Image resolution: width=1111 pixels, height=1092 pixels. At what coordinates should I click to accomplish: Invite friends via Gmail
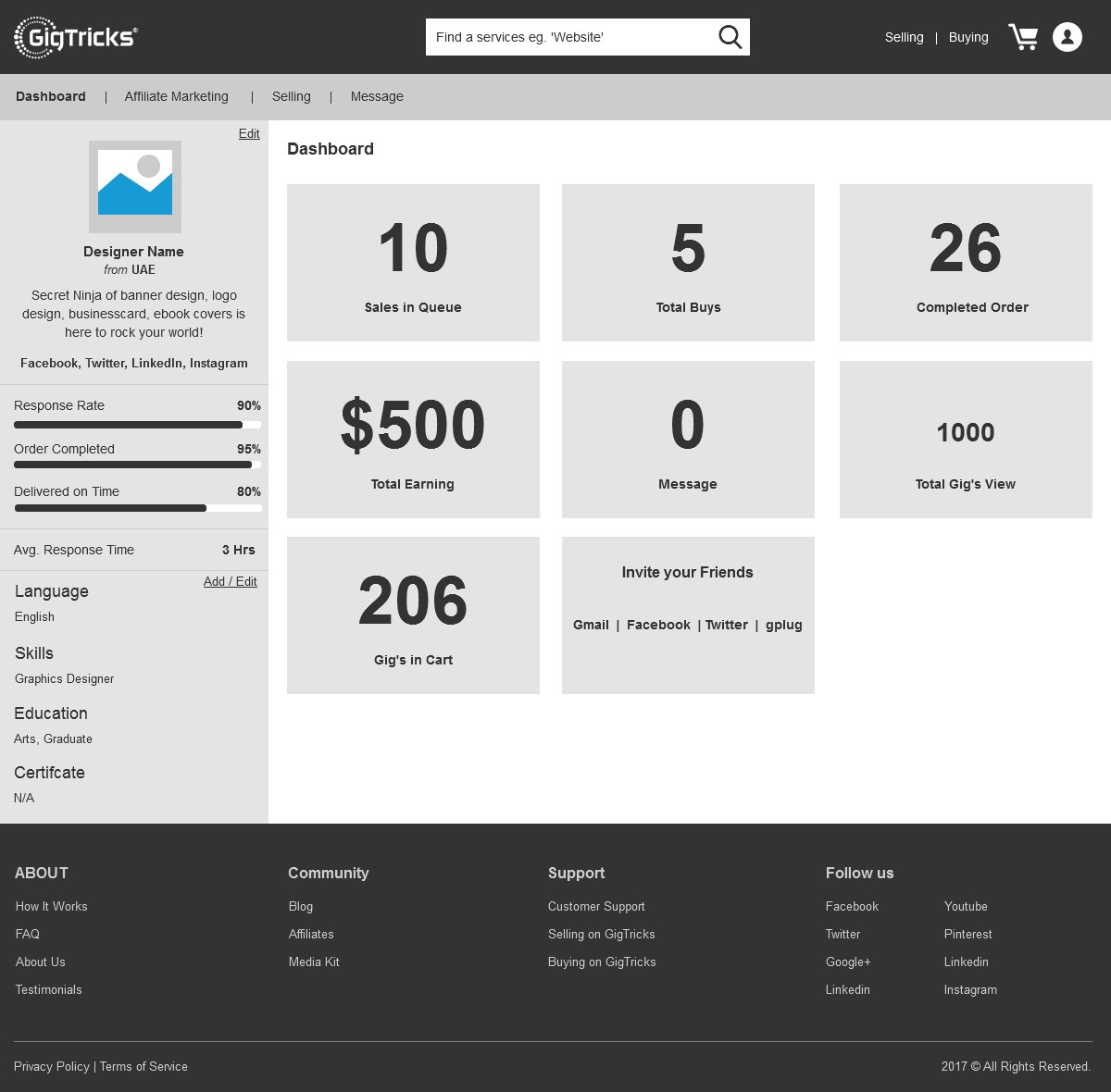[x=591, y=625]
